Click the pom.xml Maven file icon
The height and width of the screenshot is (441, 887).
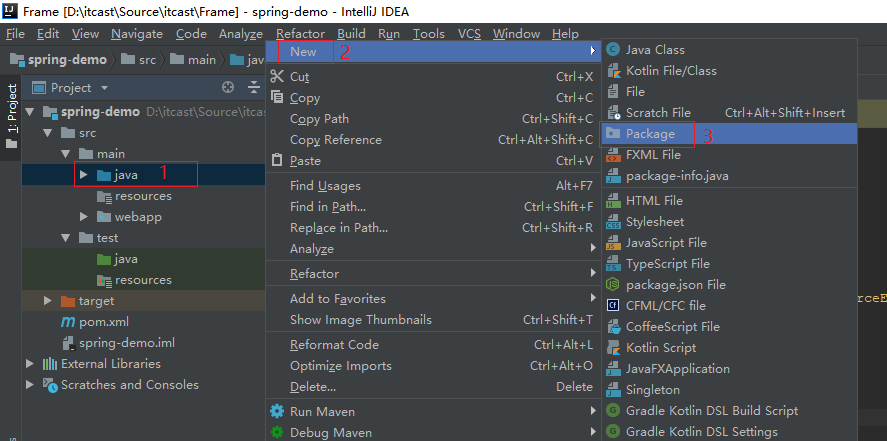[x=68, y=322]
